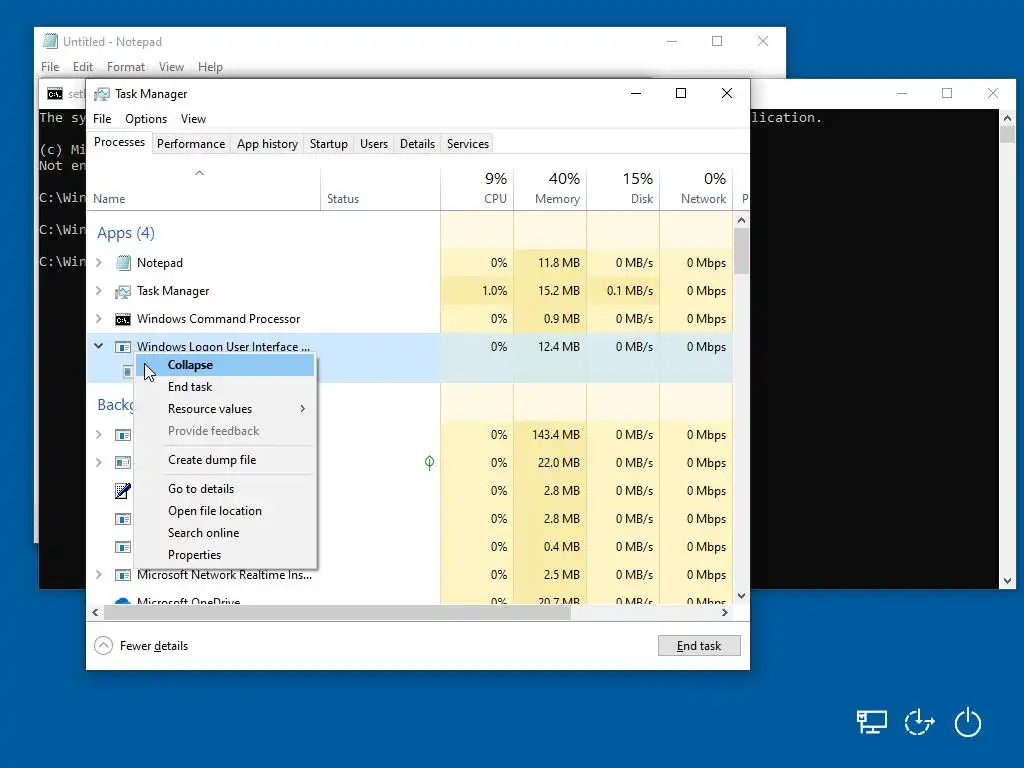The height and width of the screenshot is (768, 1024).
Task: Choose Open file location
Action: click(x=225, y=511)
